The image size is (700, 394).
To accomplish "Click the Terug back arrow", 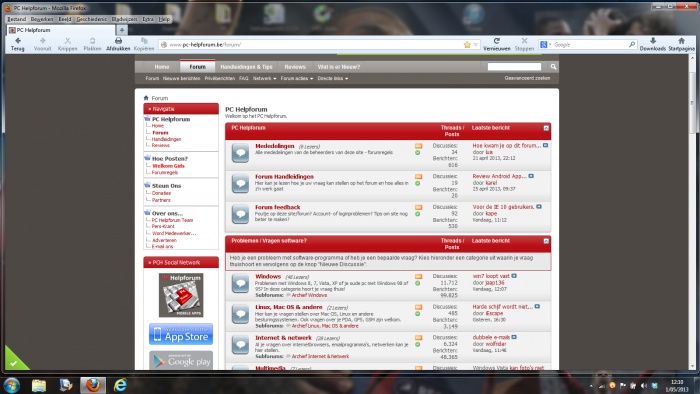I will (x=18, y=41).
